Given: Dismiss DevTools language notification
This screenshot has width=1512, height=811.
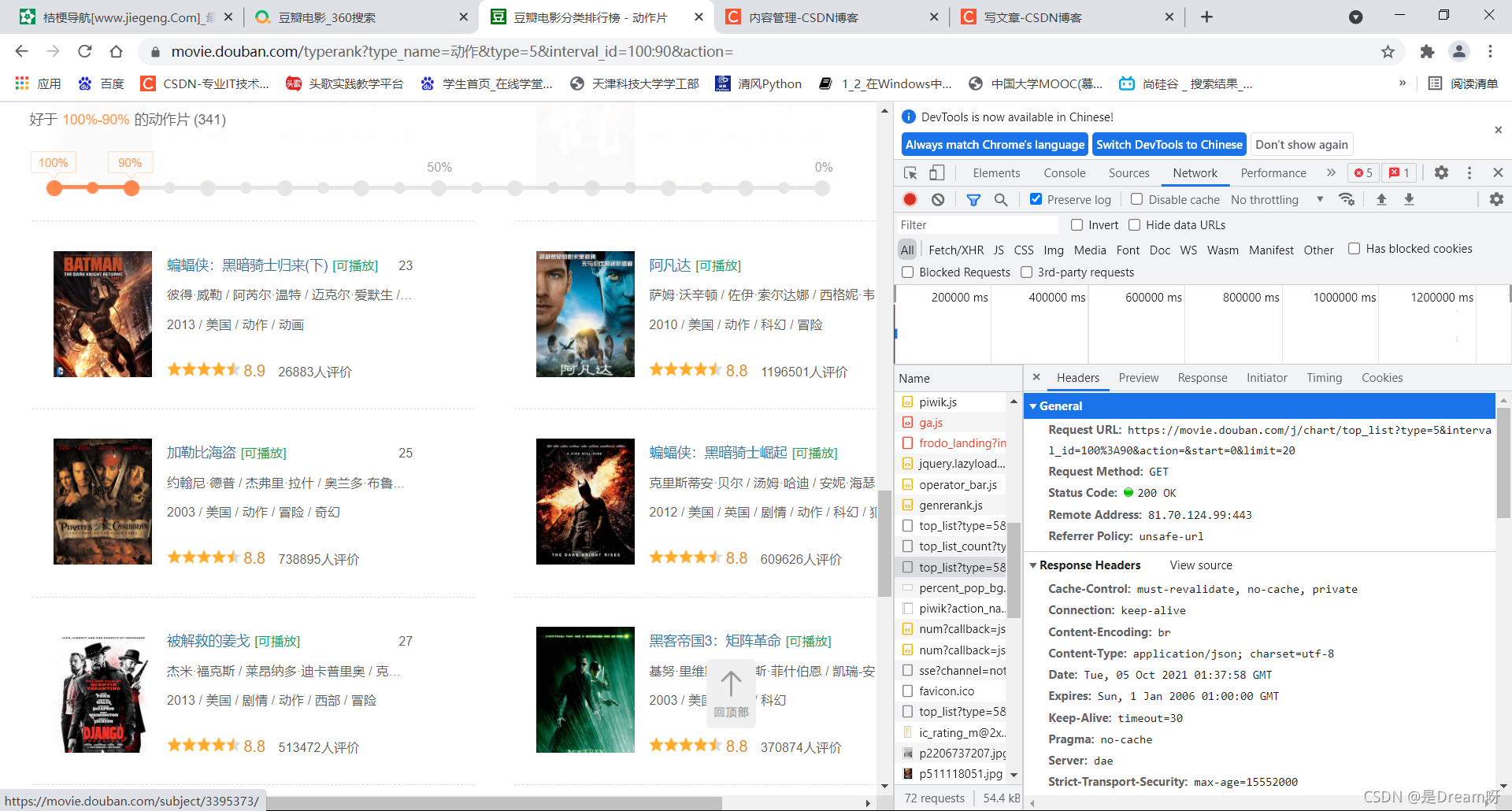Looking at the screenshot, I should click(1498, 130).
